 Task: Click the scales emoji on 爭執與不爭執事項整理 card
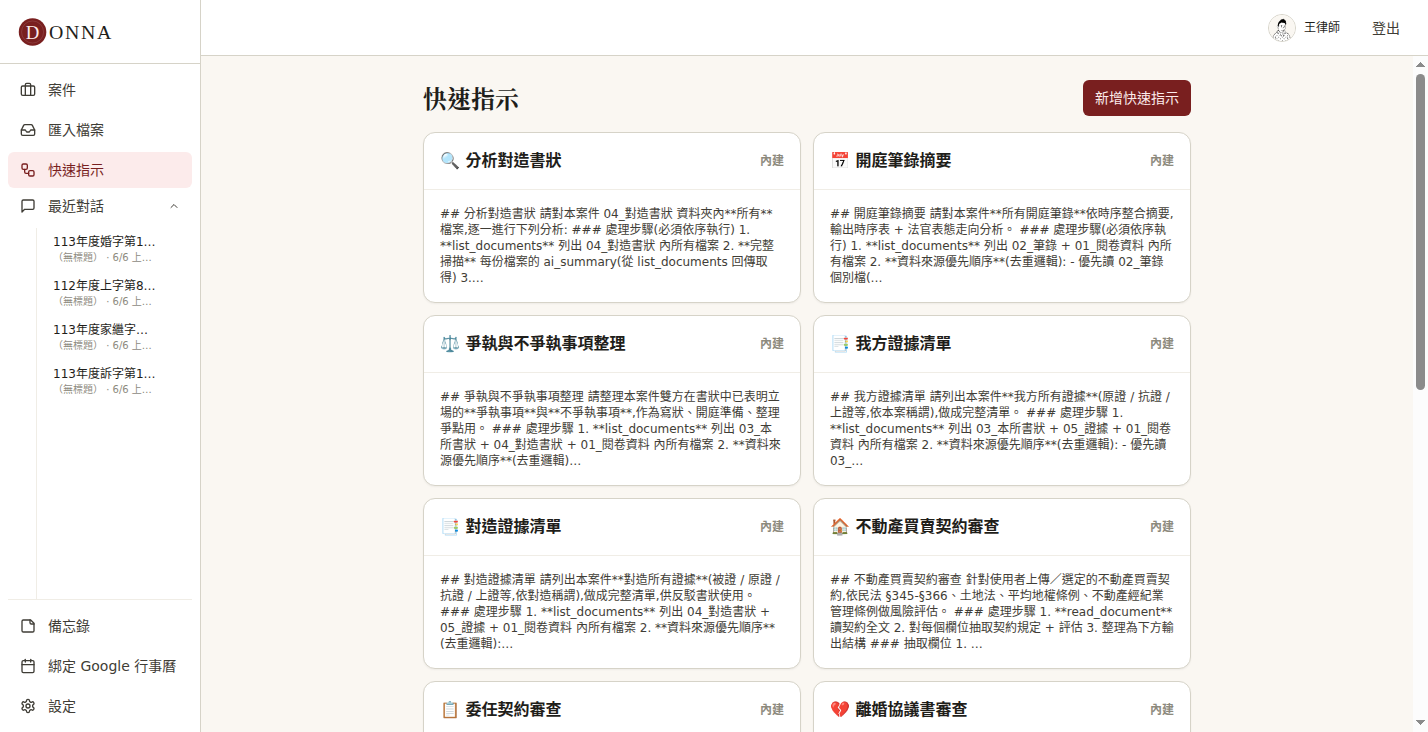[x=449, y=344]
